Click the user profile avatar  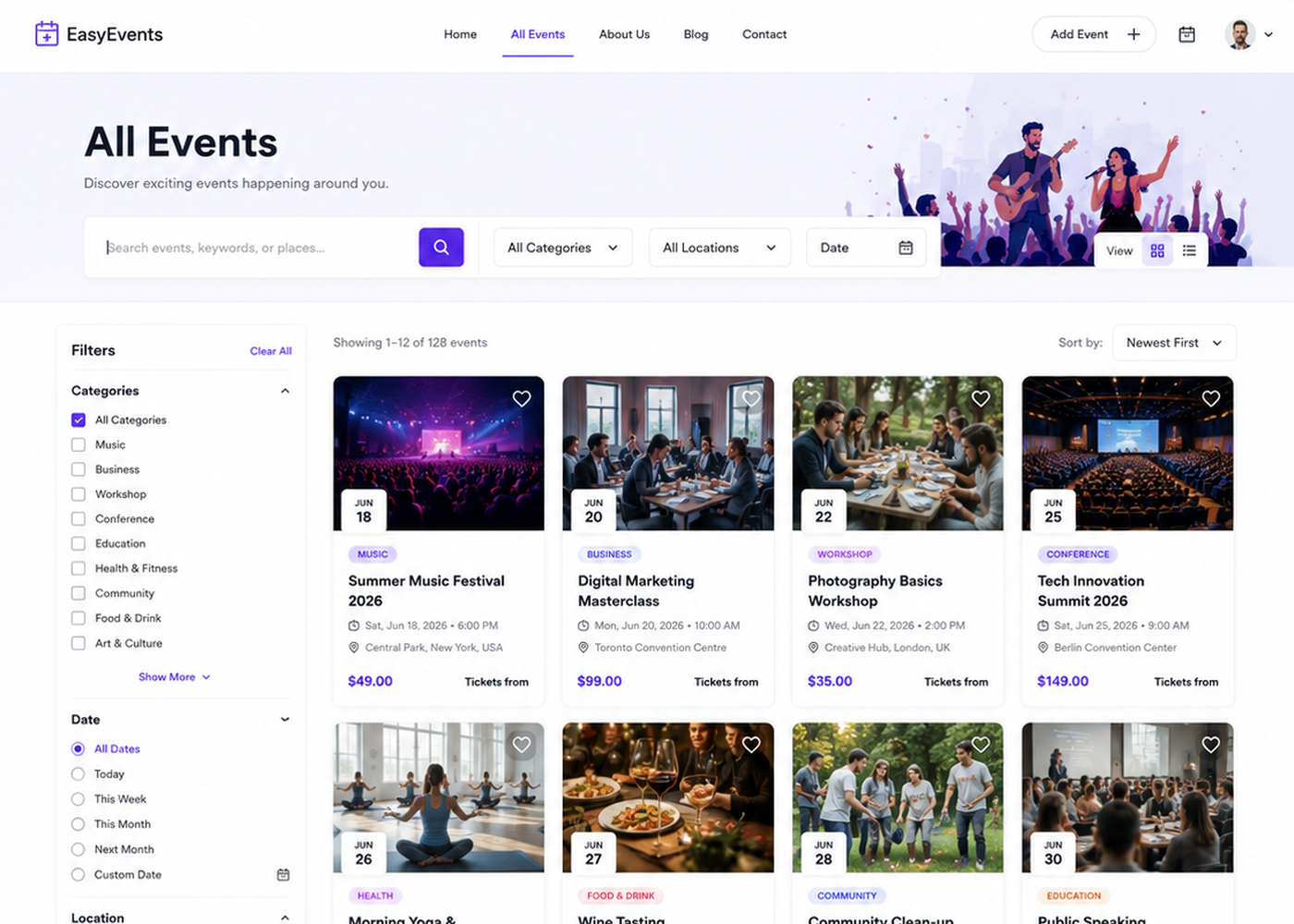pyautogui.click(x=1240, y=34)
